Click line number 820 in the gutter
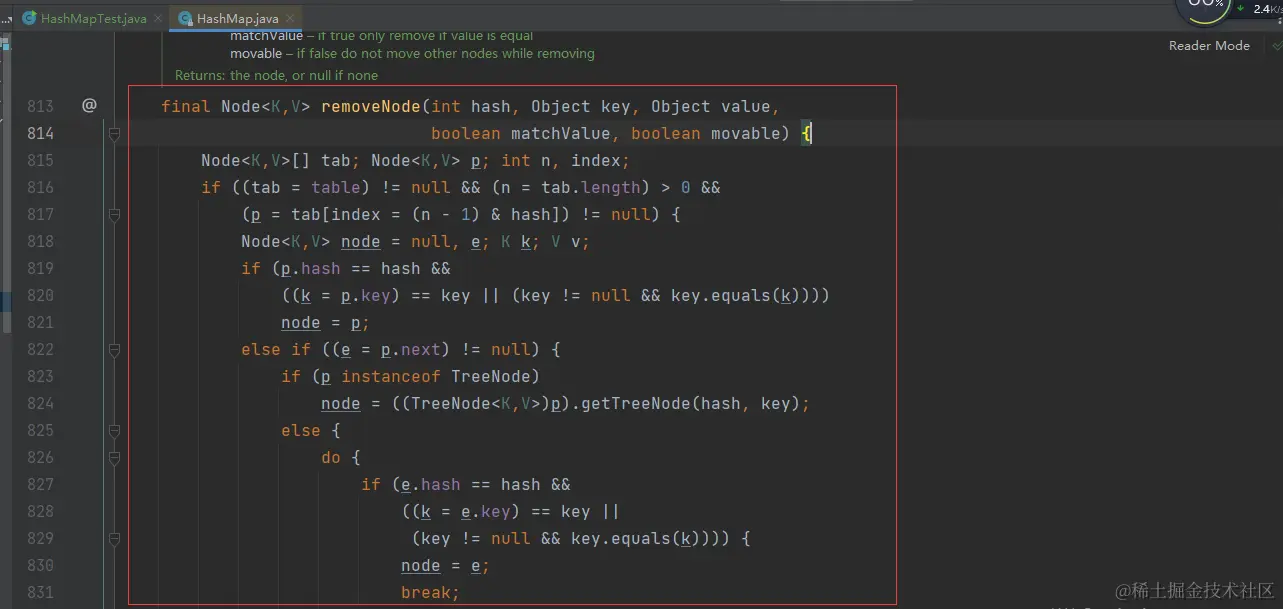The height and width of the screenshot is (609, 1283). pos(41,295)
